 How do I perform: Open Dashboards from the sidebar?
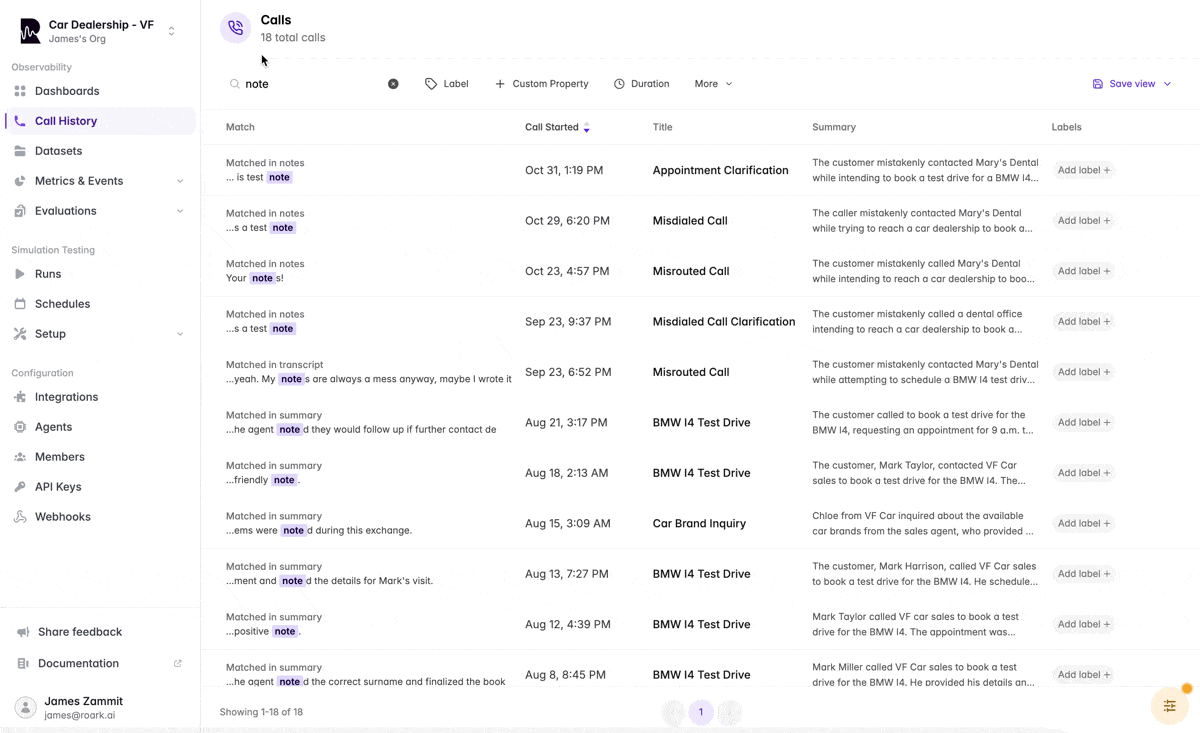[x=70, y=90]
